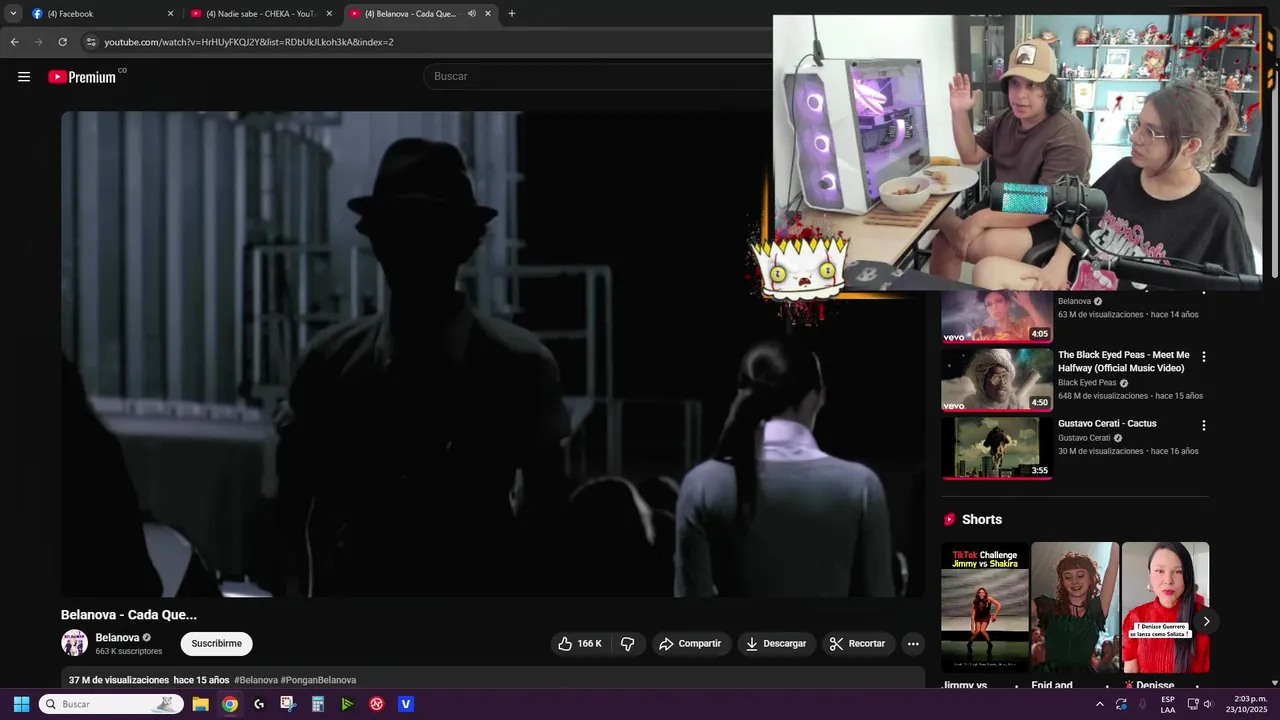Open Snipping Tool from taskbar
The height and width of the screenshot is (720, 1280).
(288, 704)
